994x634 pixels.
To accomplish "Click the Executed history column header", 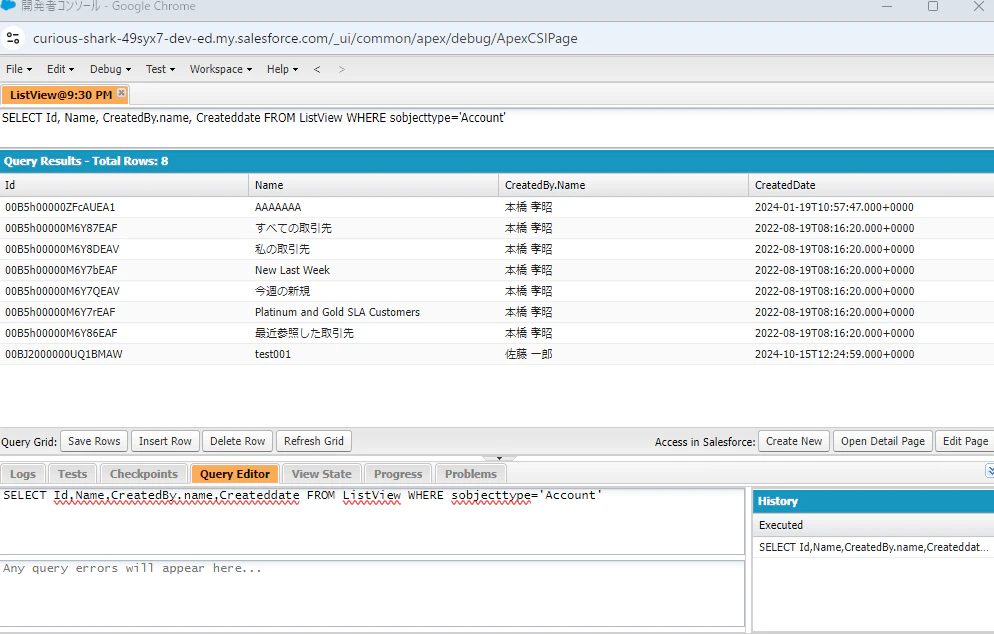I will click(x=873, y=525).
